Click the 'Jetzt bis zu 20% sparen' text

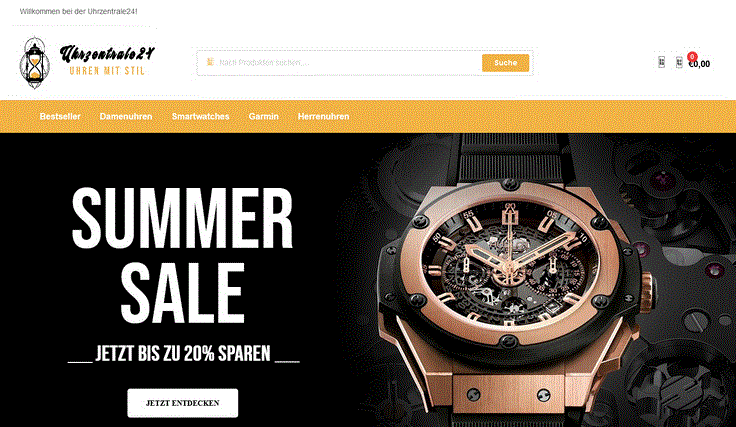point(183,354)
